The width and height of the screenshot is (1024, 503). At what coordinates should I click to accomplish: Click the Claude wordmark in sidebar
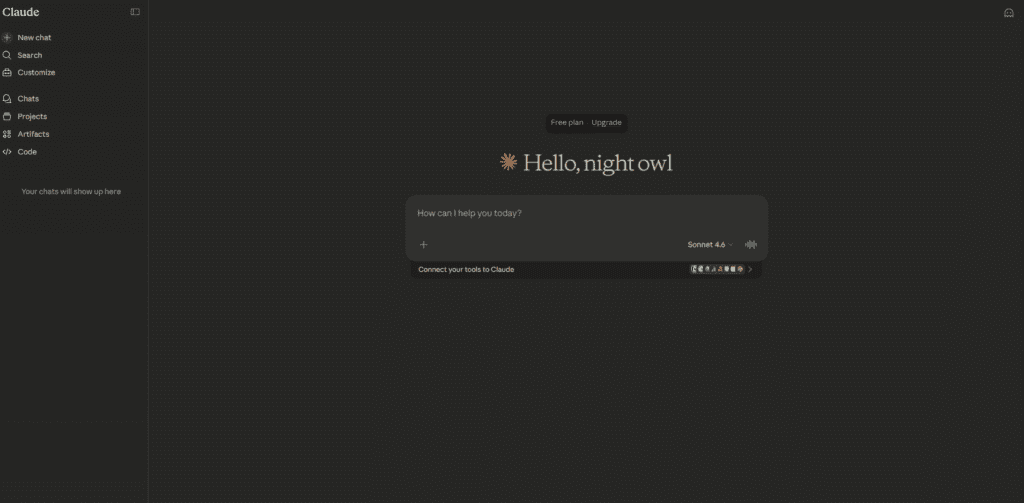pos(20,12)
